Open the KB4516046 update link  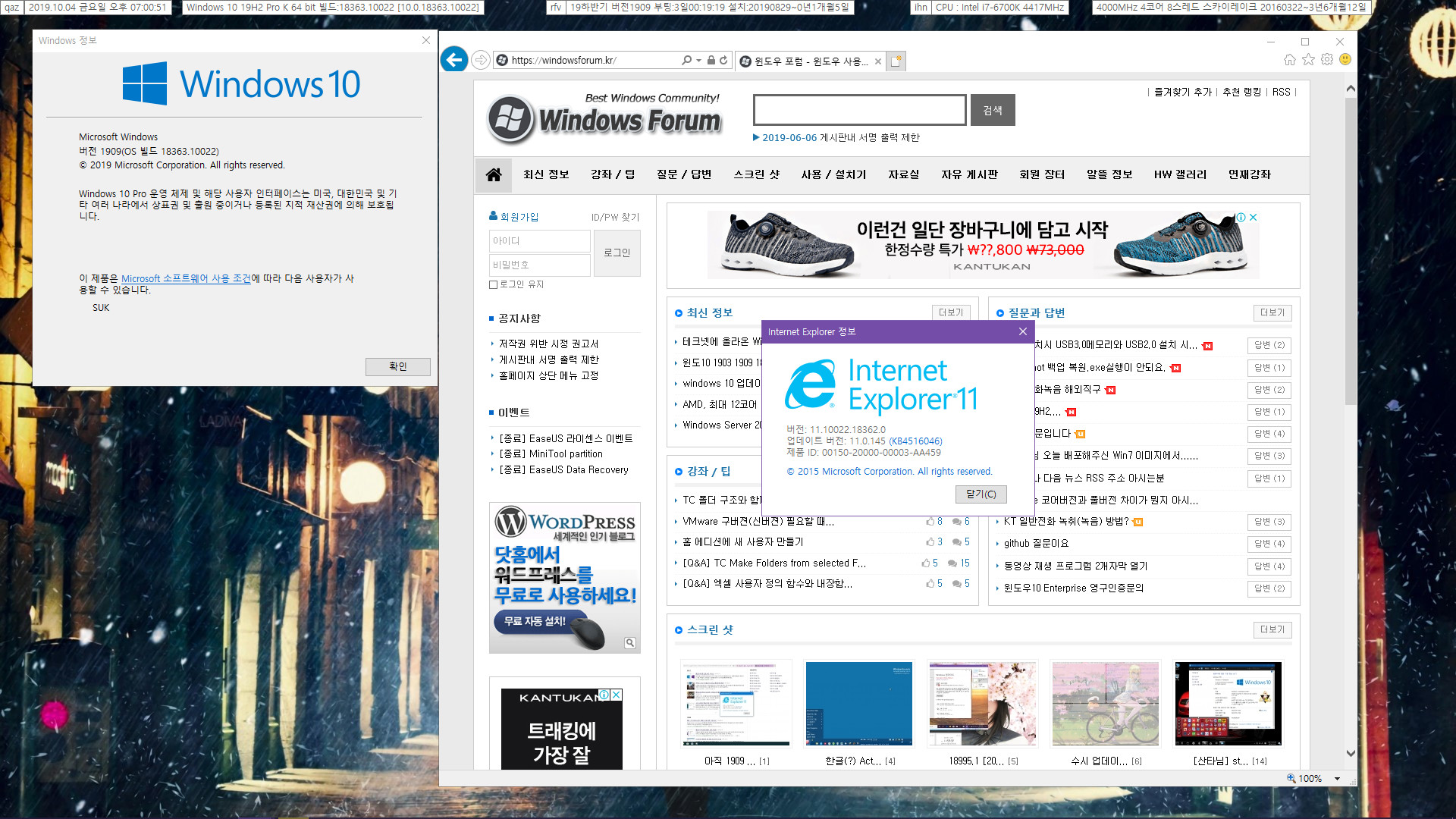915,441
